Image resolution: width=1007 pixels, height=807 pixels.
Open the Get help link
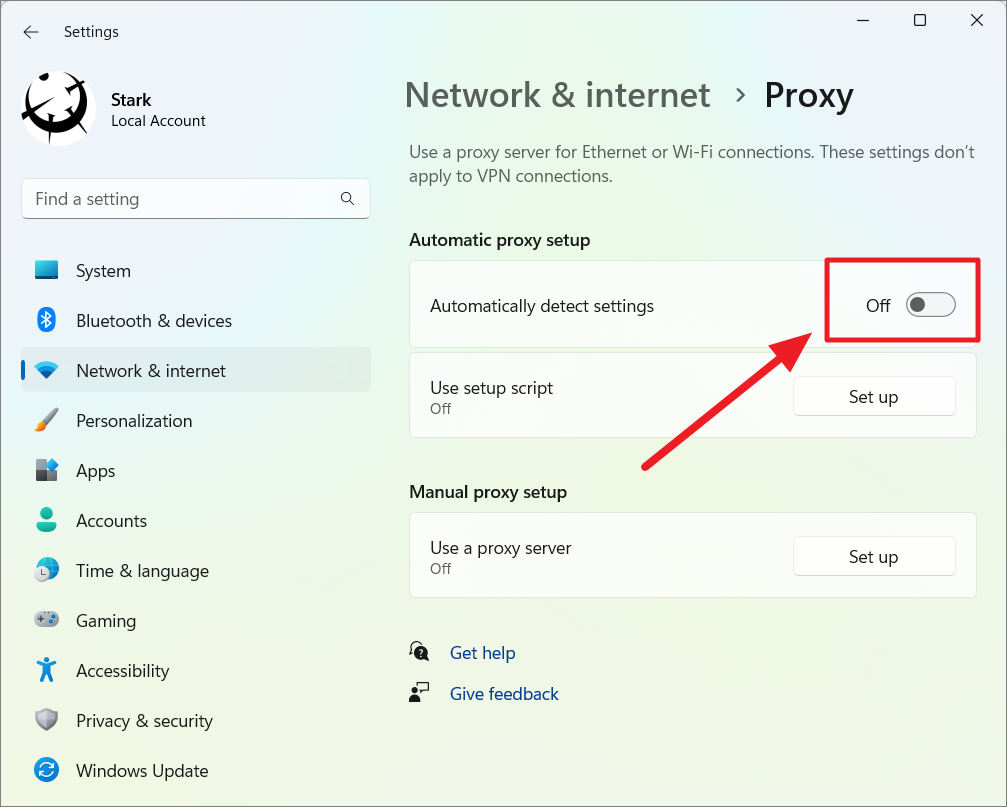[x=483, y=652]
